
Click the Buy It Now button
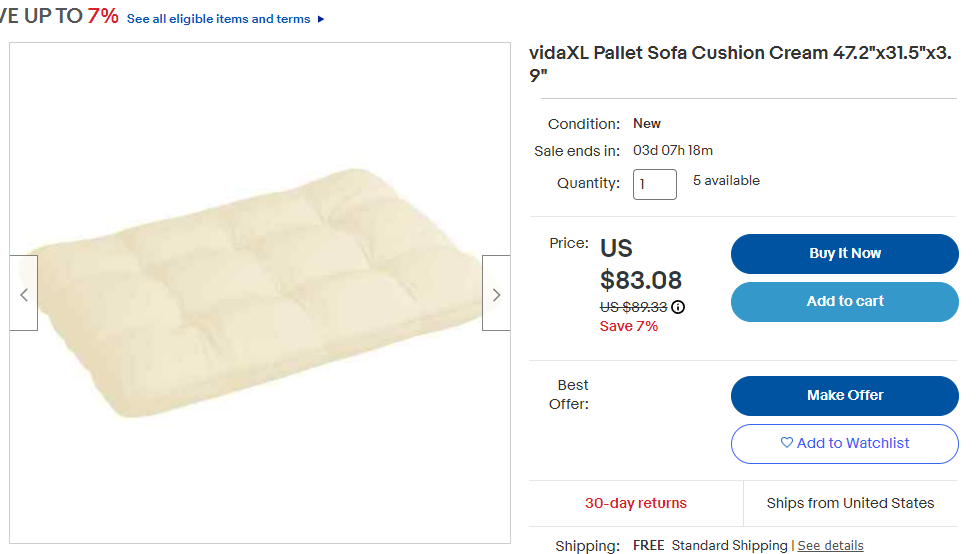(845, 254)
